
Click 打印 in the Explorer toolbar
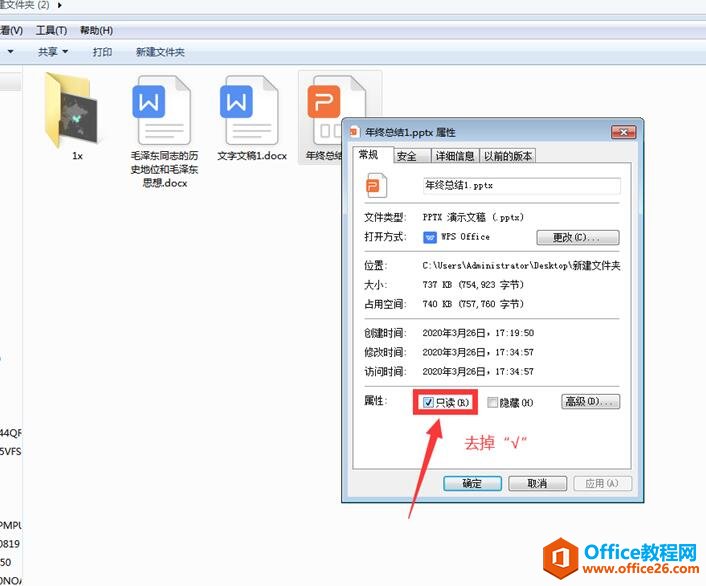[x=102, y=52]
